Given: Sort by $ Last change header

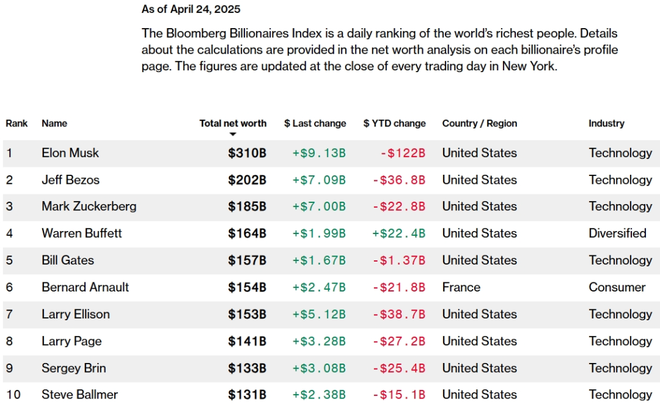Looking at the screenshot, I should coord(315,124).
